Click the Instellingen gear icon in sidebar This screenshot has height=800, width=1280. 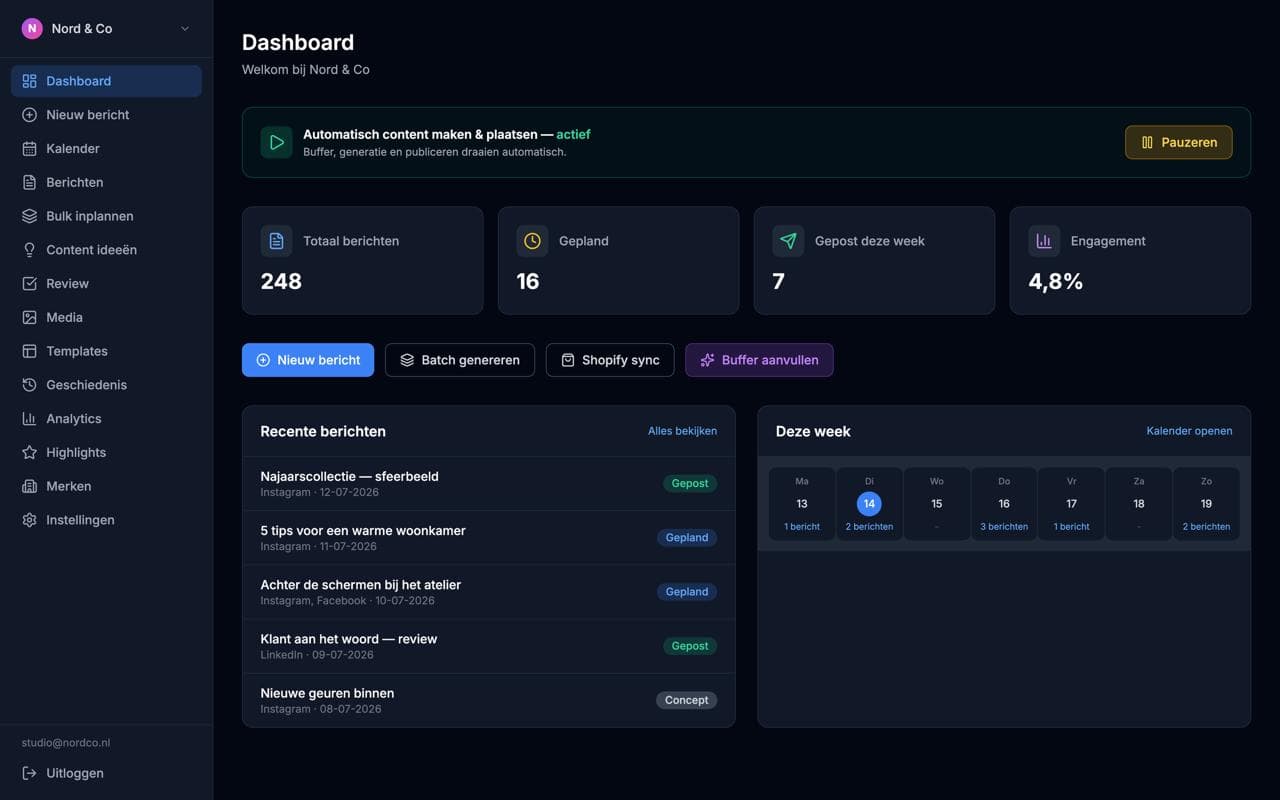[x=29, y=520]
